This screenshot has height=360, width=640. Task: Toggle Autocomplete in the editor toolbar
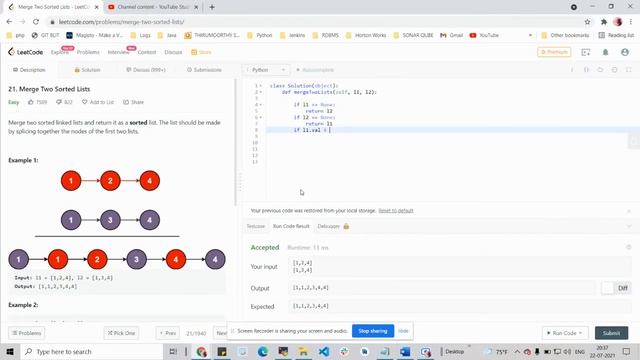point(315,70)
